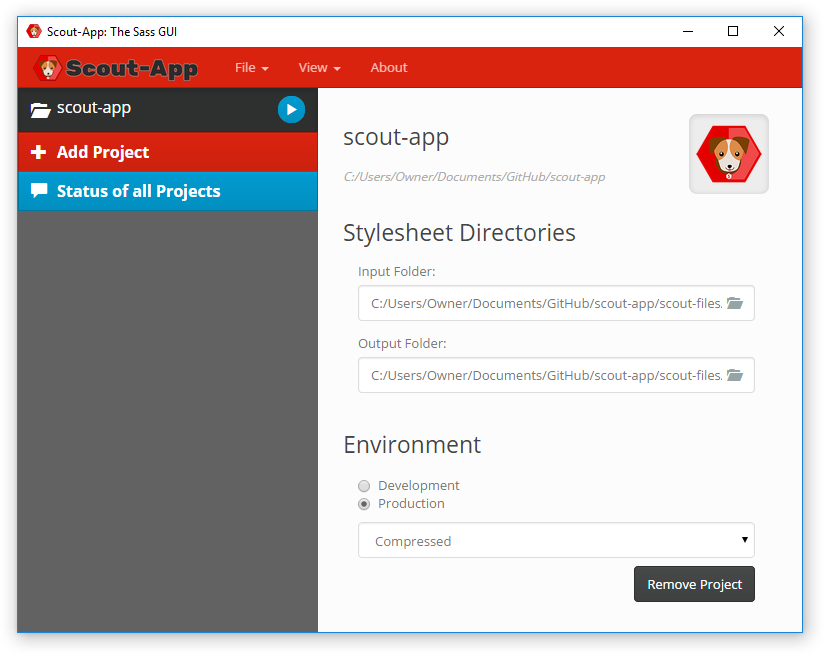The height and width of the screenshot is (655, 824).
Task: Click the scout-app mascot thumbnail image
Action: point(728,154)
